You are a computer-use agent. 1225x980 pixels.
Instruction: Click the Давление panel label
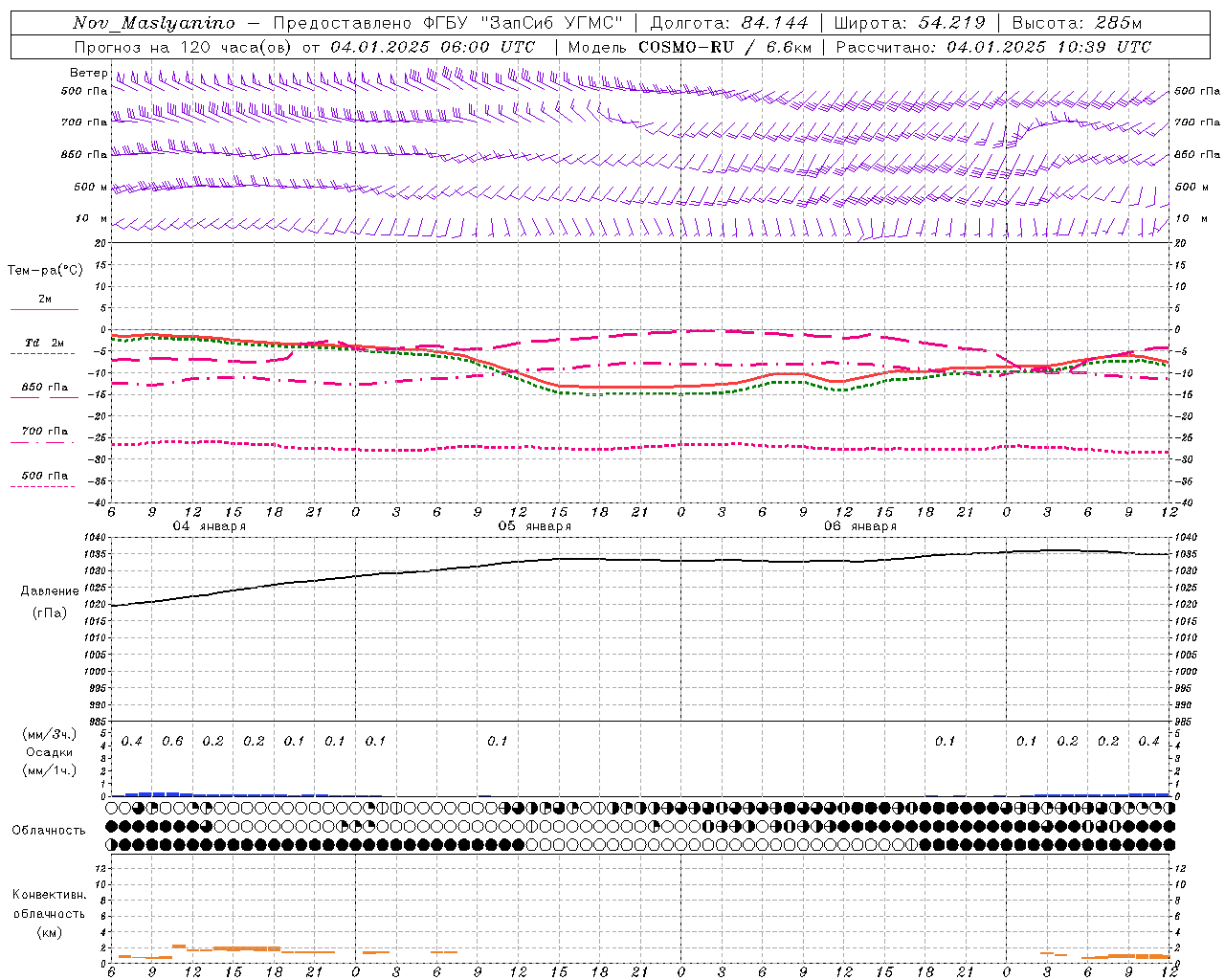click(x=50, y=591)
